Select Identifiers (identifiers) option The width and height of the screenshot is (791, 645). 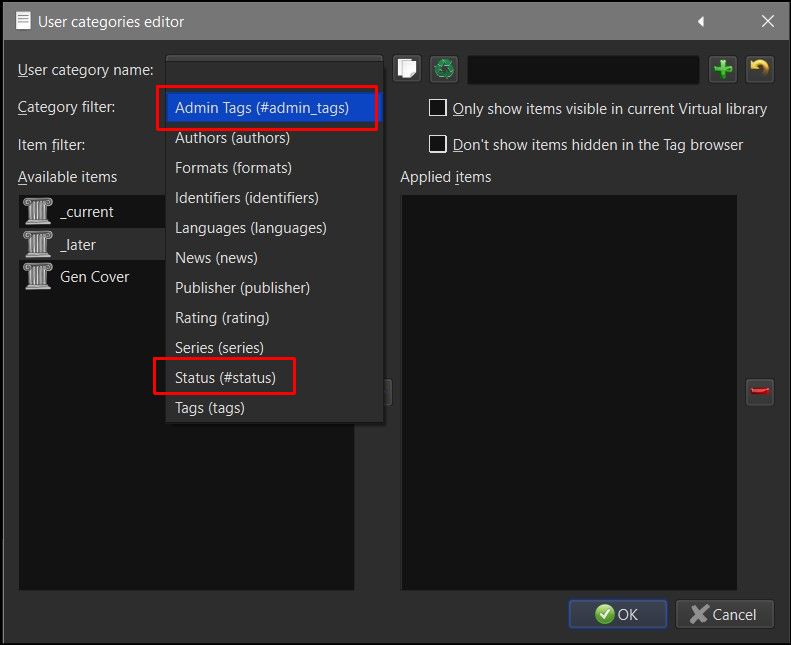[274, 198]
